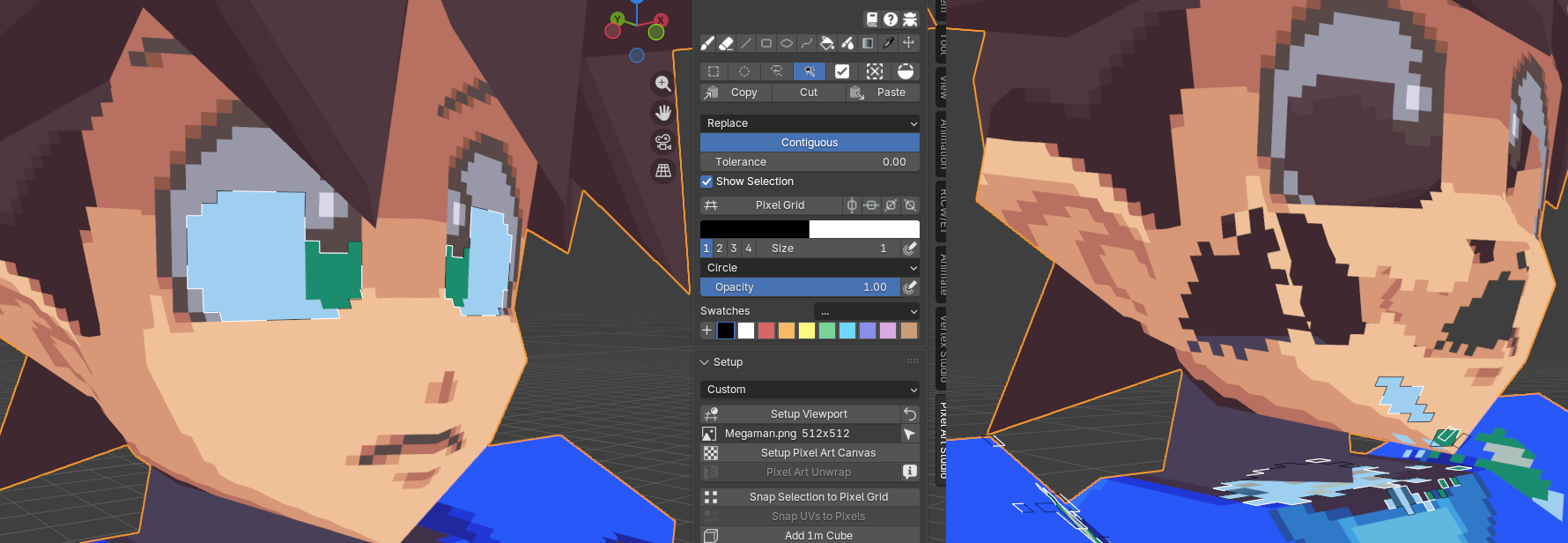This screenshot has width=1568, height=543.
Task: Click the deselect dashed box icon
Action: click(875, 71)
